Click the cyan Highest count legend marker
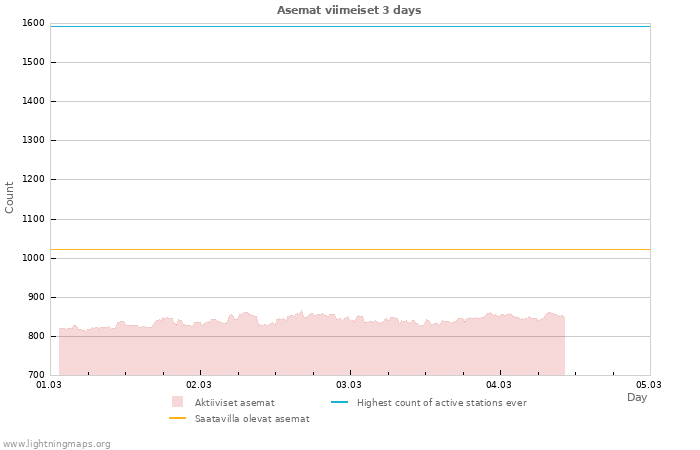 pos(339,402)
